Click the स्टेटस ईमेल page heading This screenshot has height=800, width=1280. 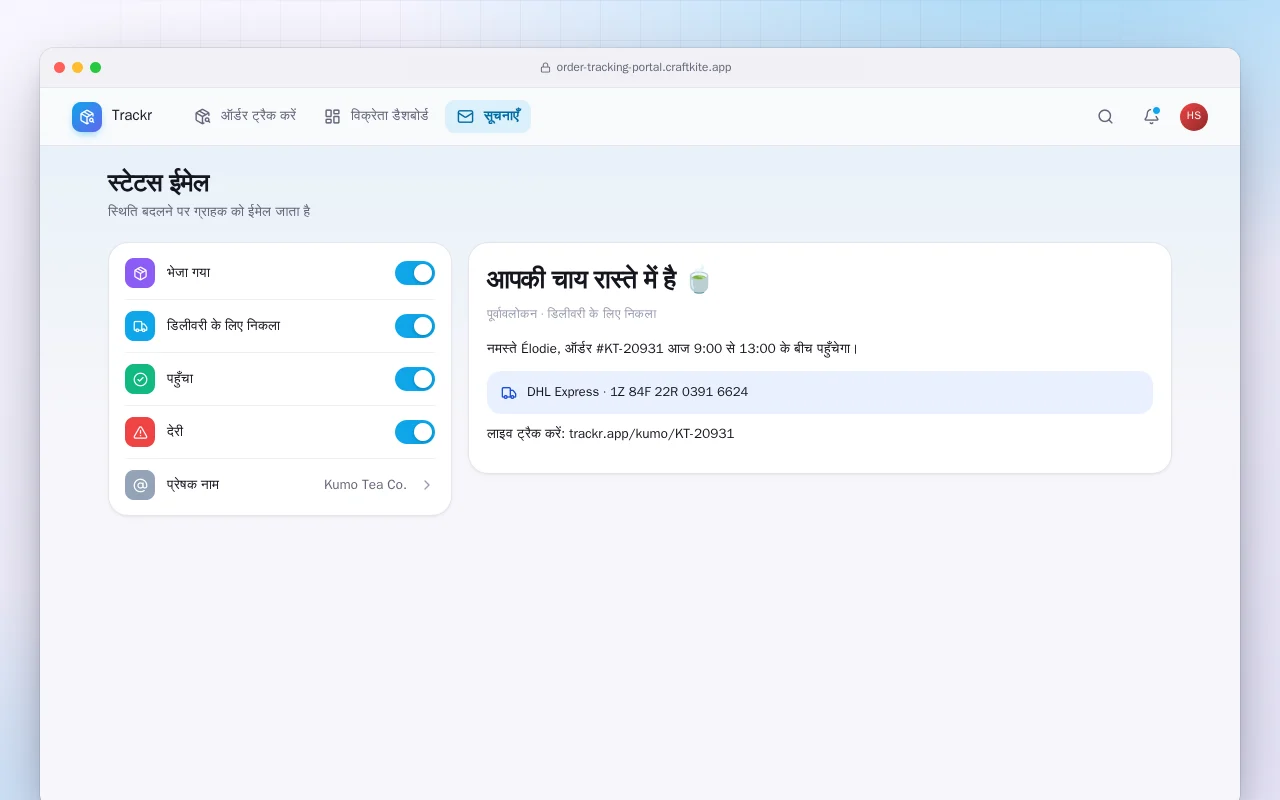click(x=159, y=183)
